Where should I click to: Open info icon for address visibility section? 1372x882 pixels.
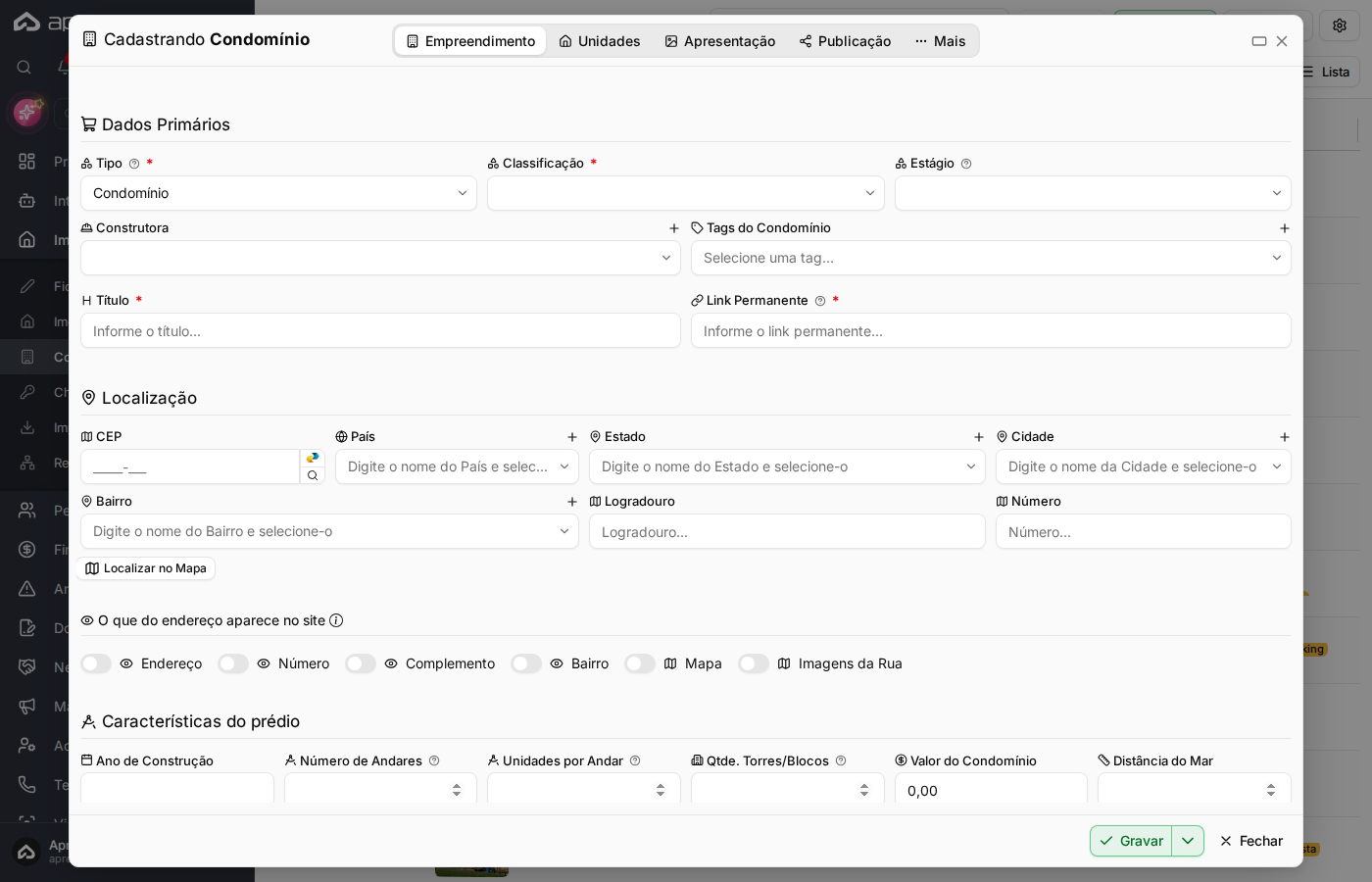(x=336, y=620)
